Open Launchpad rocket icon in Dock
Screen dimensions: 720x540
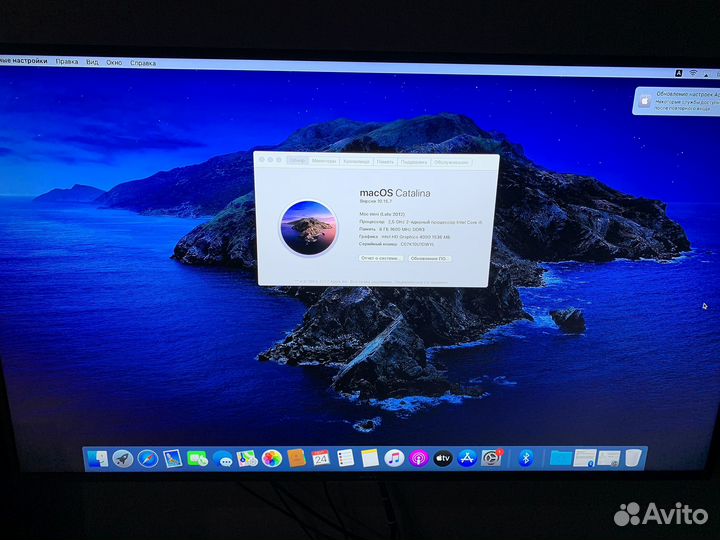[x=123, y=459]
